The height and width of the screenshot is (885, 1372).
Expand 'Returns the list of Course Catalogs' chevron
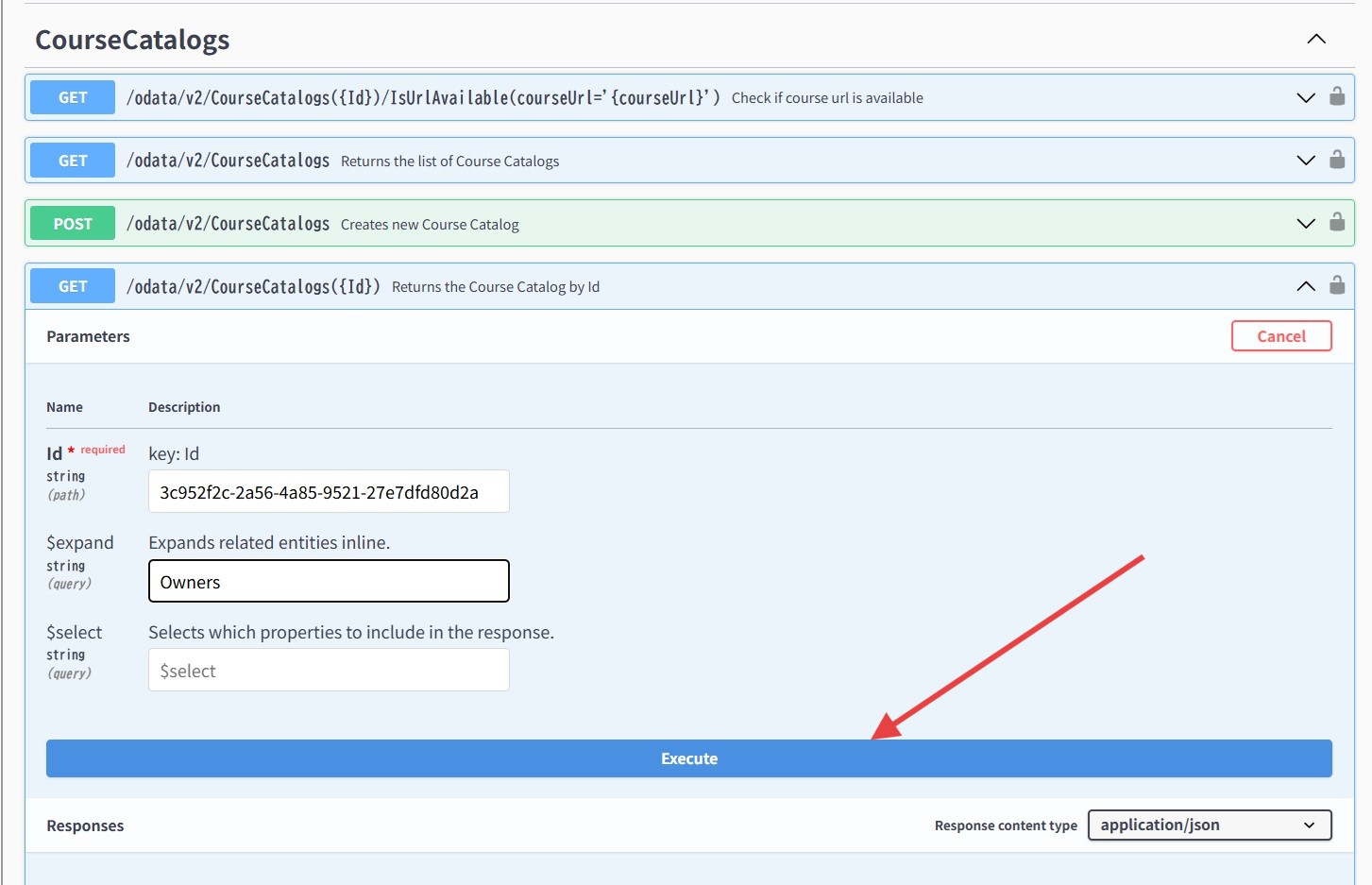click(1306, 161)
